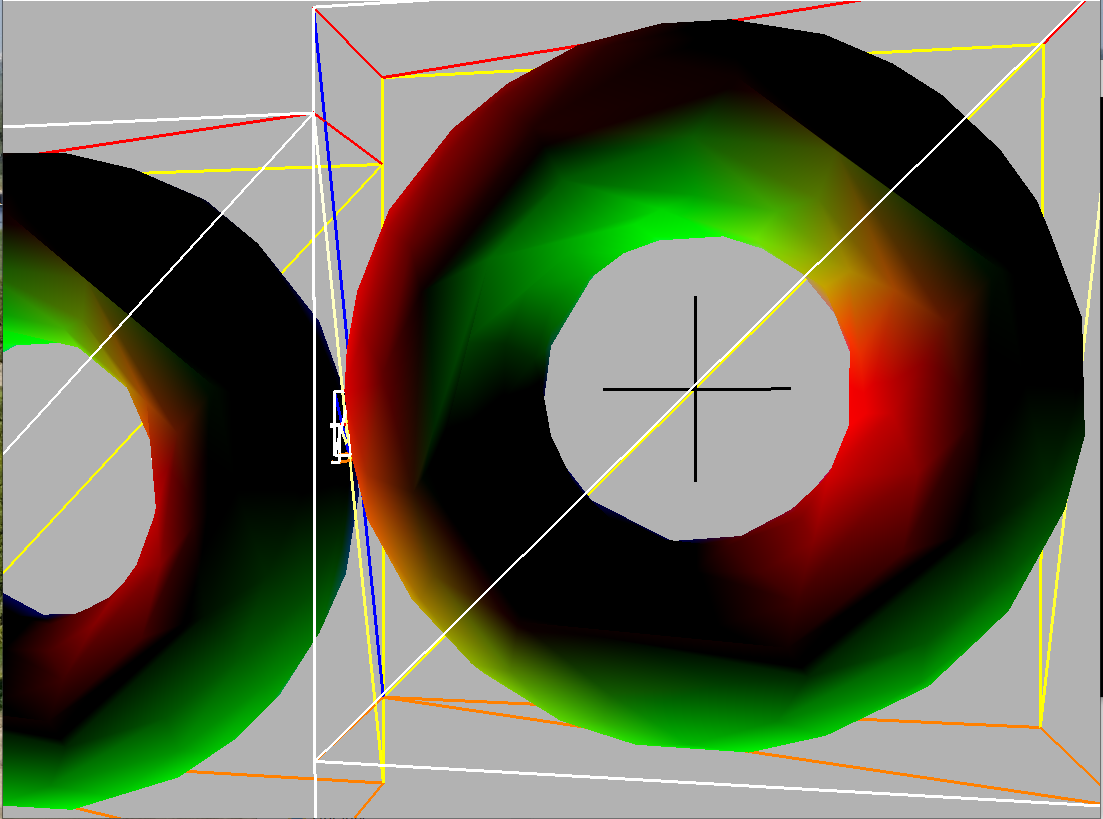Click the center of the black crosshair
The height and width of the screenshot is (819, 1103).
(696, 388)
